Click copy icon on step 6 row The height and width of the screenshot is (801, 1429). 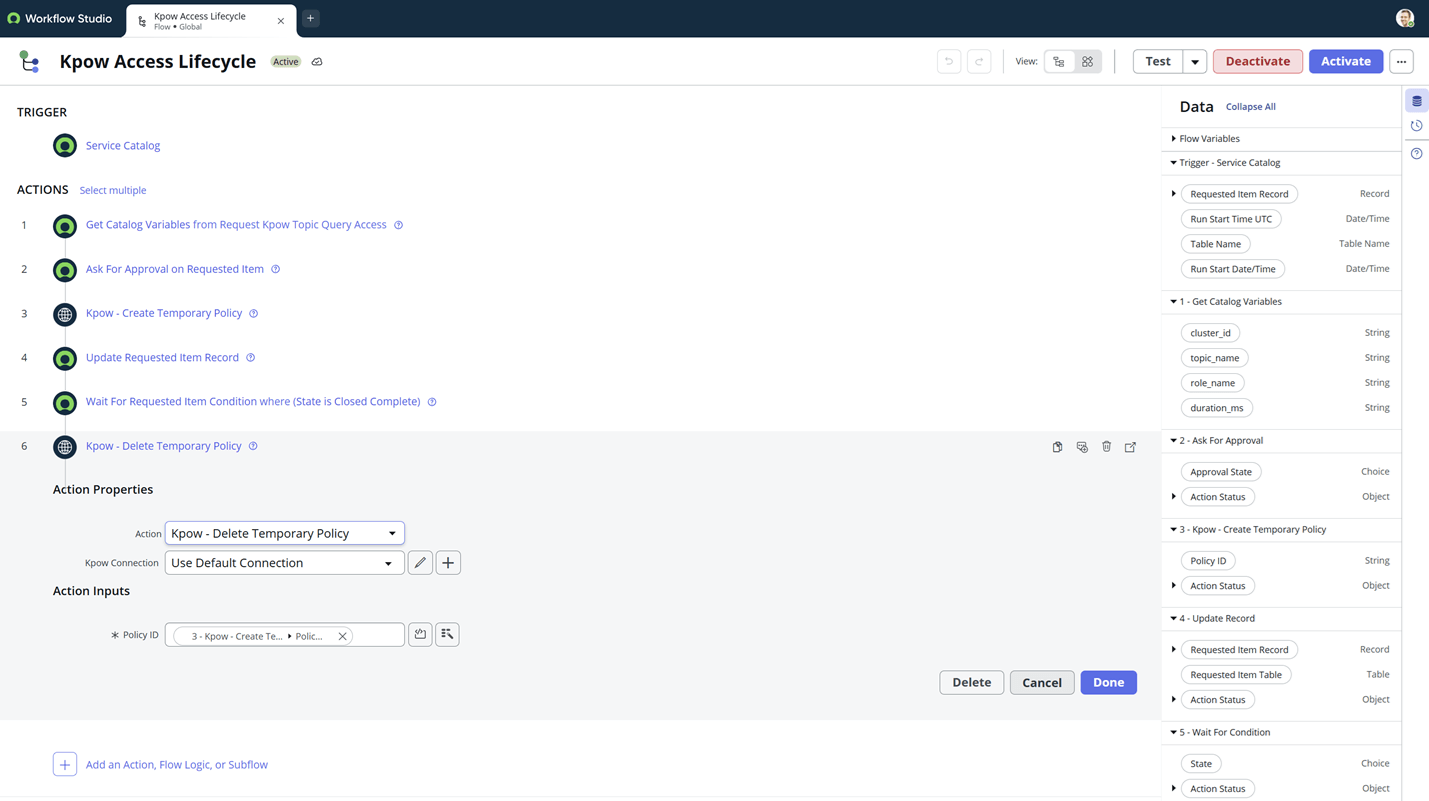(x=1057, y=447)
